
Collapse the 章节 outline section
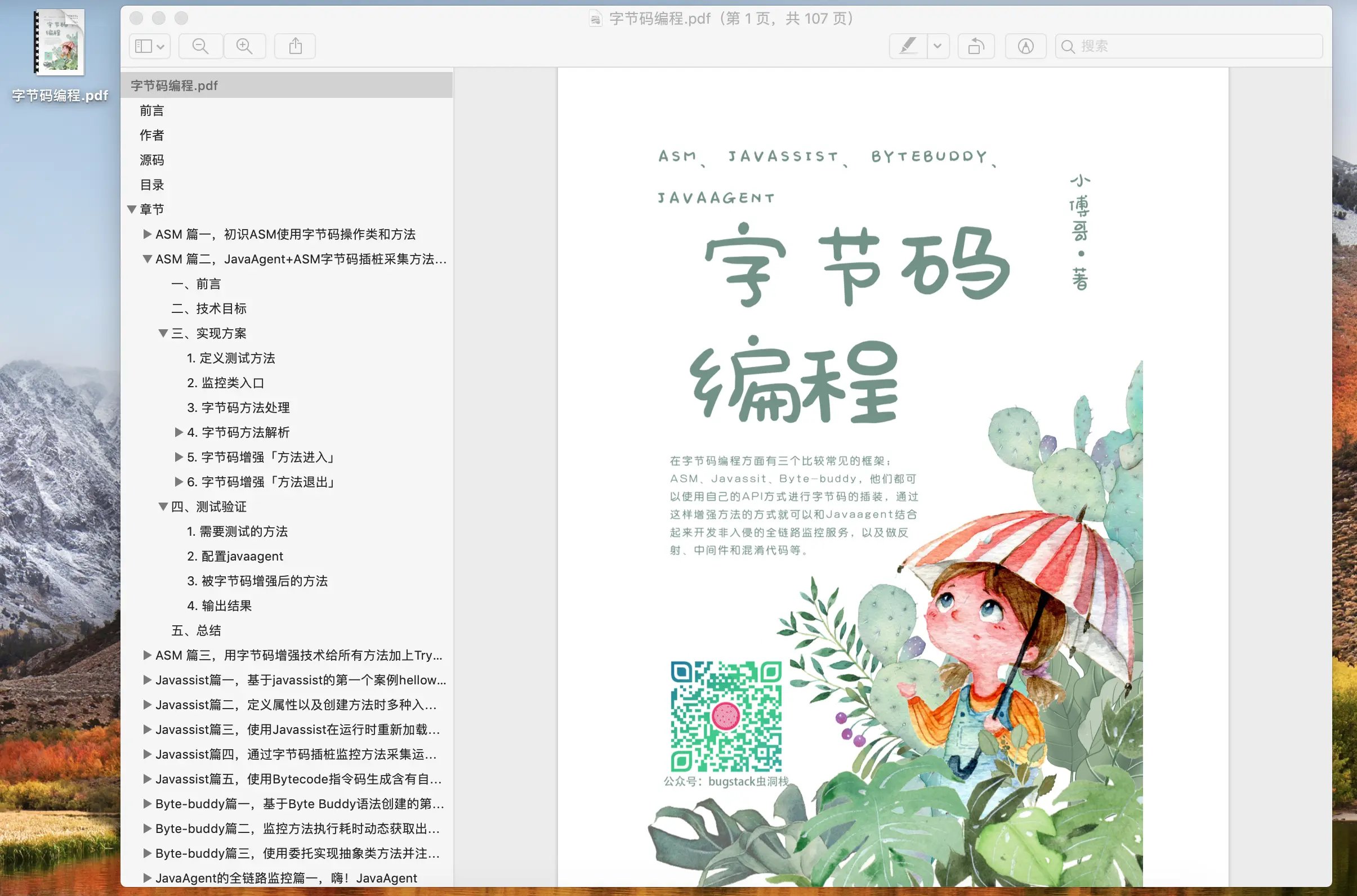click(x=132, y=210)
